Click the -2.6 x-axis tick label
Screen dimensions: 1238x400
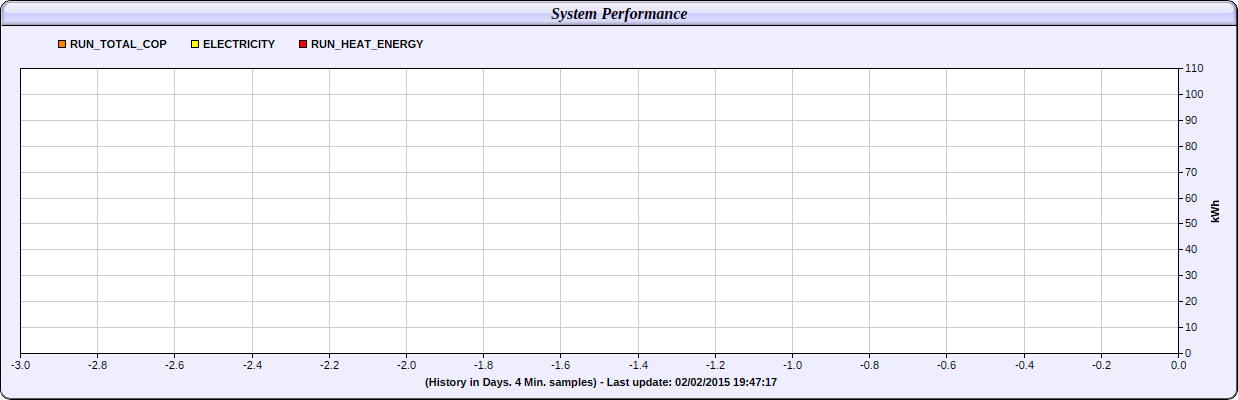[x=175, y=365]
